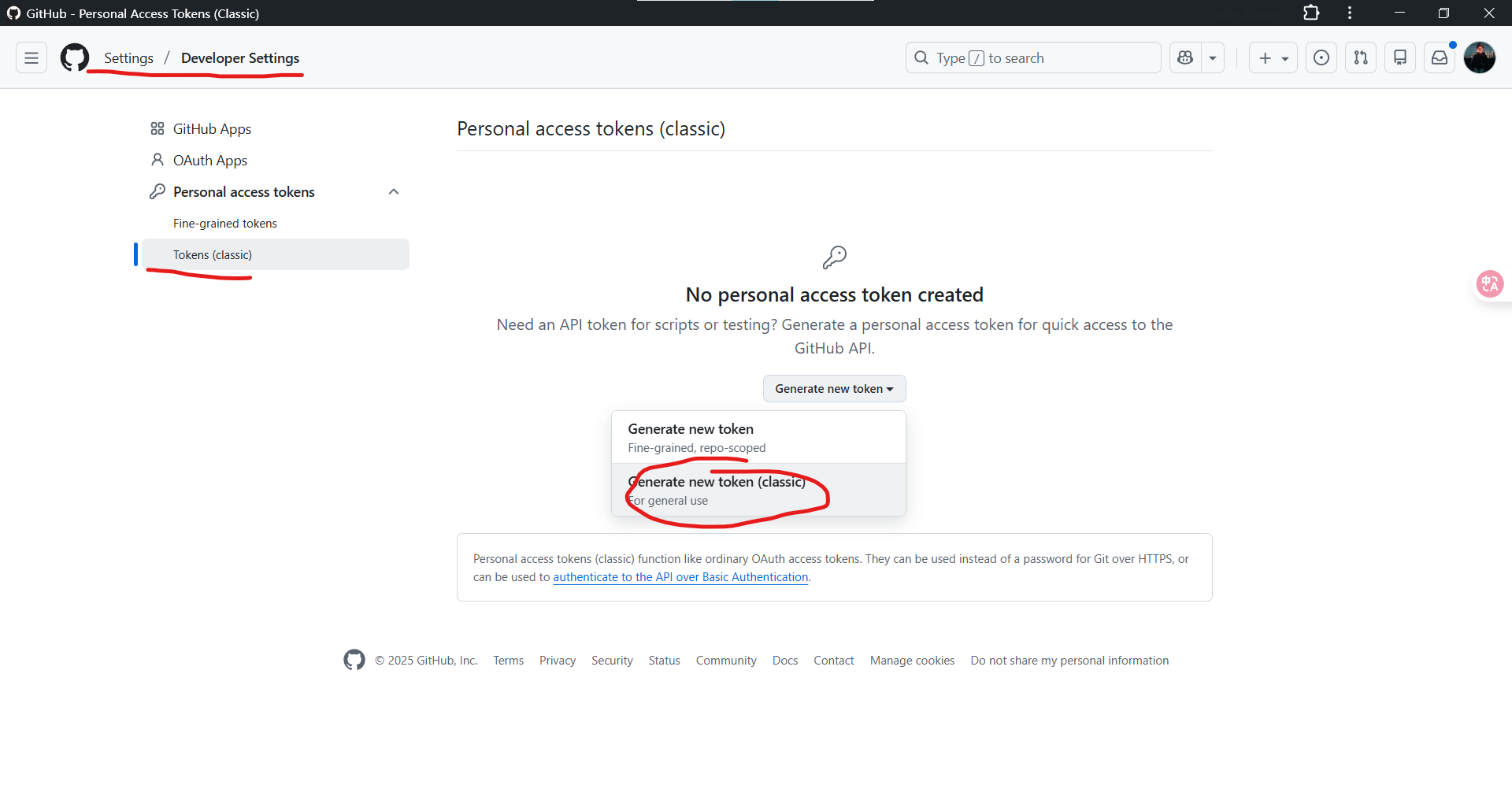
Task: Open the notifications inbox
Action: pos(1440,58)
